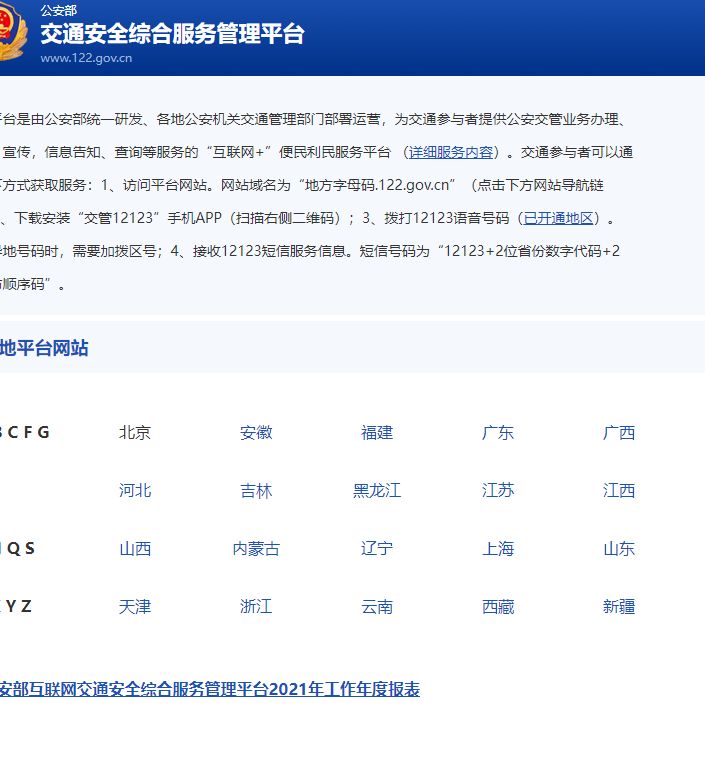Click the 公安部 label in header
Screen dimensions: 705x763
tap(58, 10)
